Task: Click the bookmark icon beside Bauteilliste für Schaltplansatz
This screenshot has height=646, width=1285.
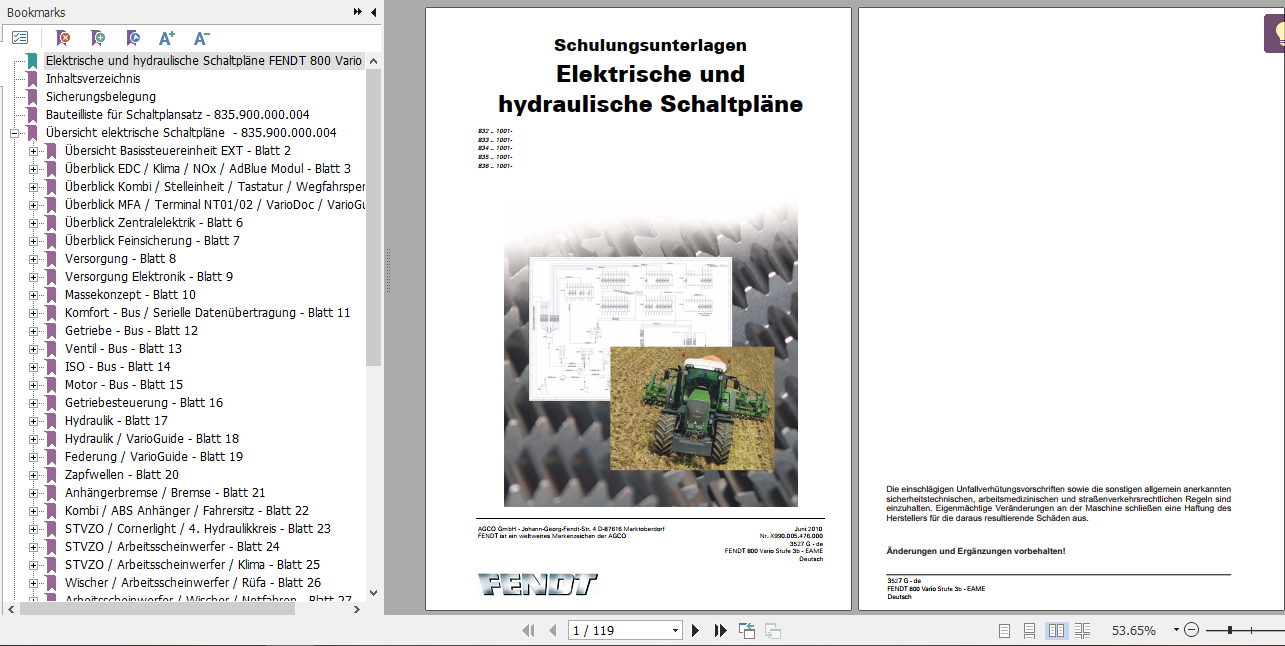Action: [32, 115]
